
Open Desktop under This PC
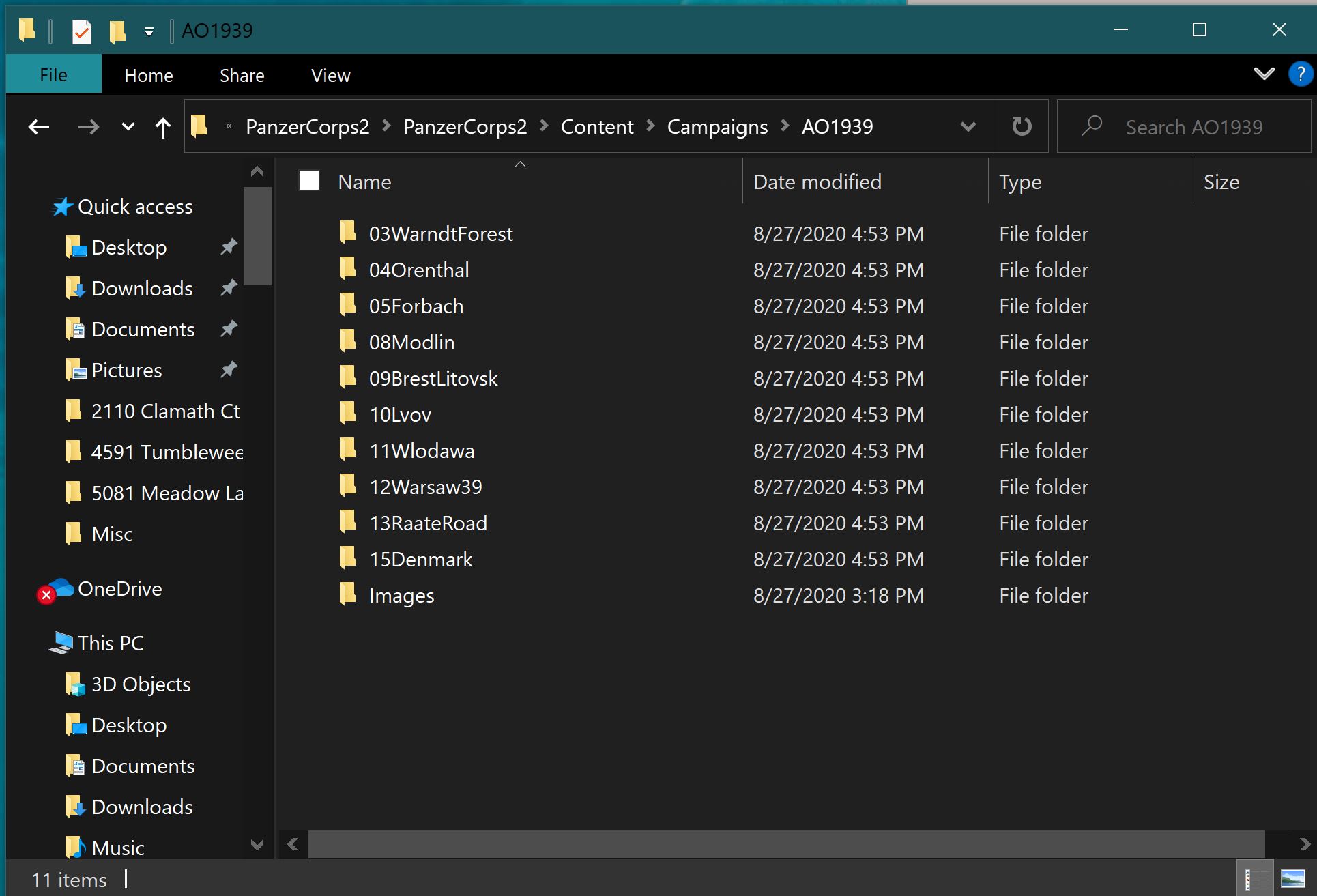129,725
